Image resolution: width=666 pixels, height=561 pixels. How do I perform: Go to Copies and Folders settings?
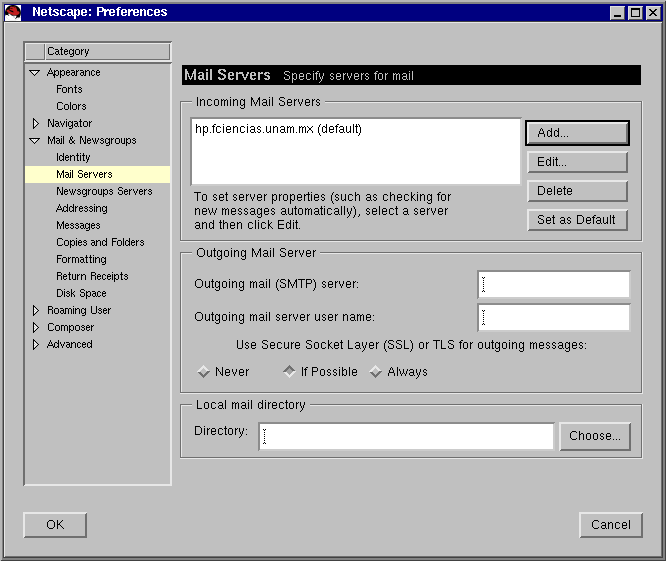coord(100,242)
